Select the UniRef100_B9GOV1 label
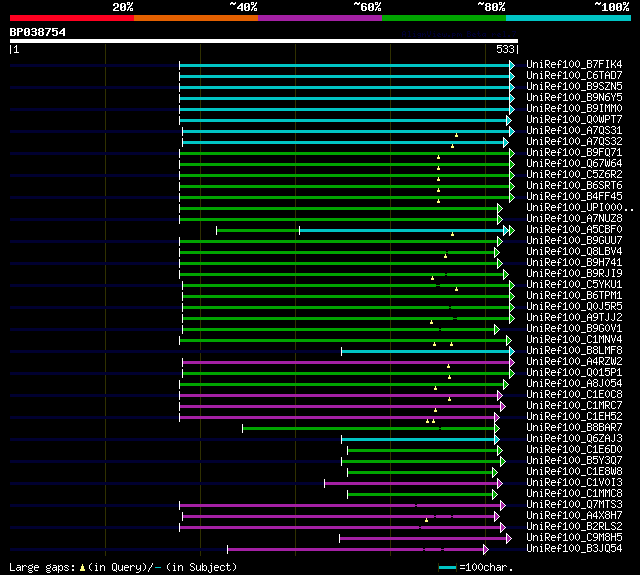Viewport: 640px width, 575px height. click(x=574, y=329)
